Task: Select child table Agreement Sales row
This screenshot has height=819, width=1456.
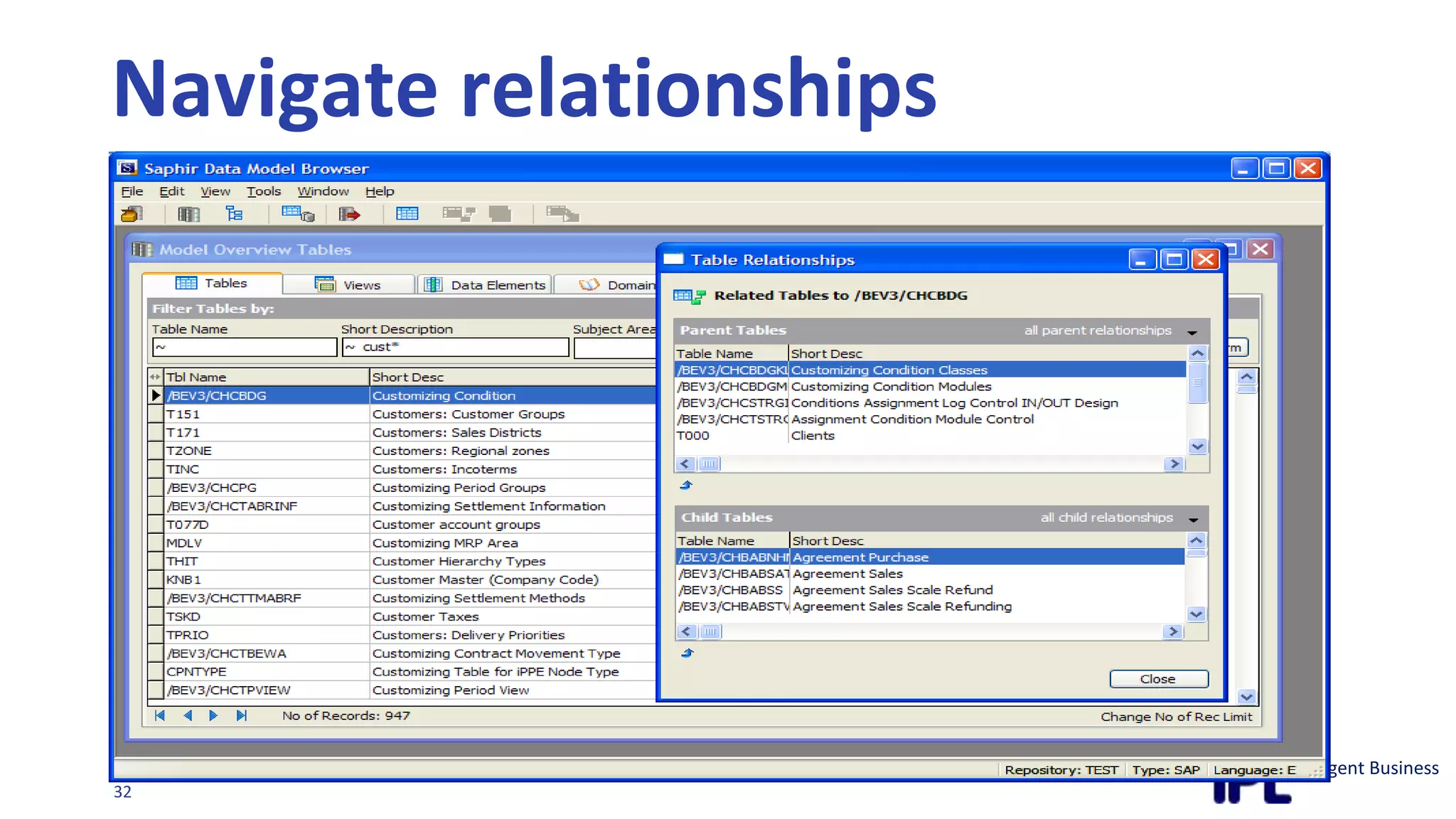Action: [x=930, y=574]
